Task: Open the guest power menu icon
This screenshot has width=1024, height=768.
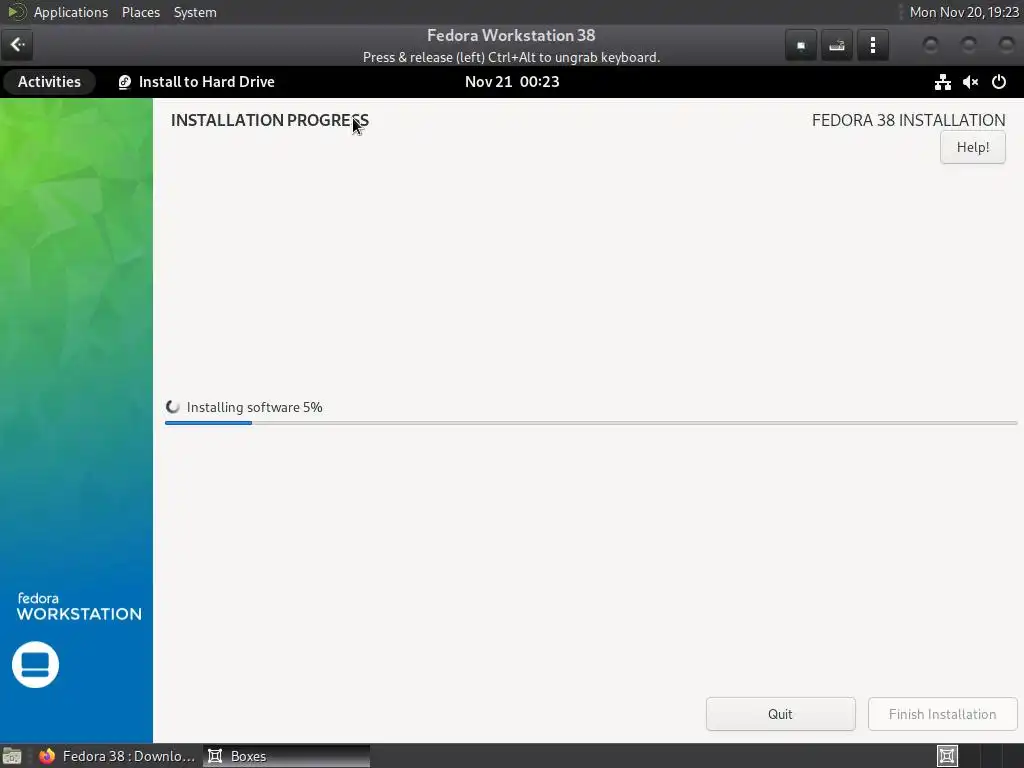Action: (x=999, y=82)
